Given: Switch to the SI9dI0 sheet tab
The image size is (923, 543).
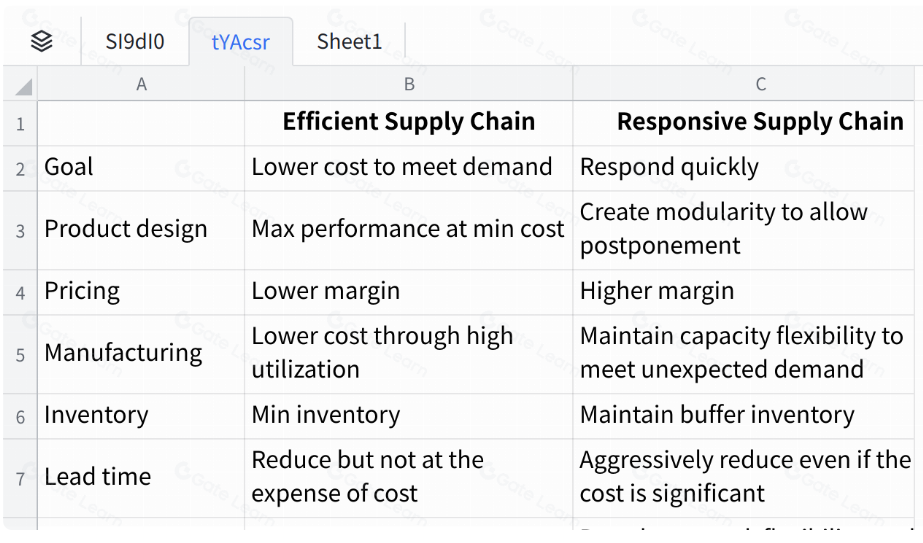Looking at the screenshot, I should point(135,41).
